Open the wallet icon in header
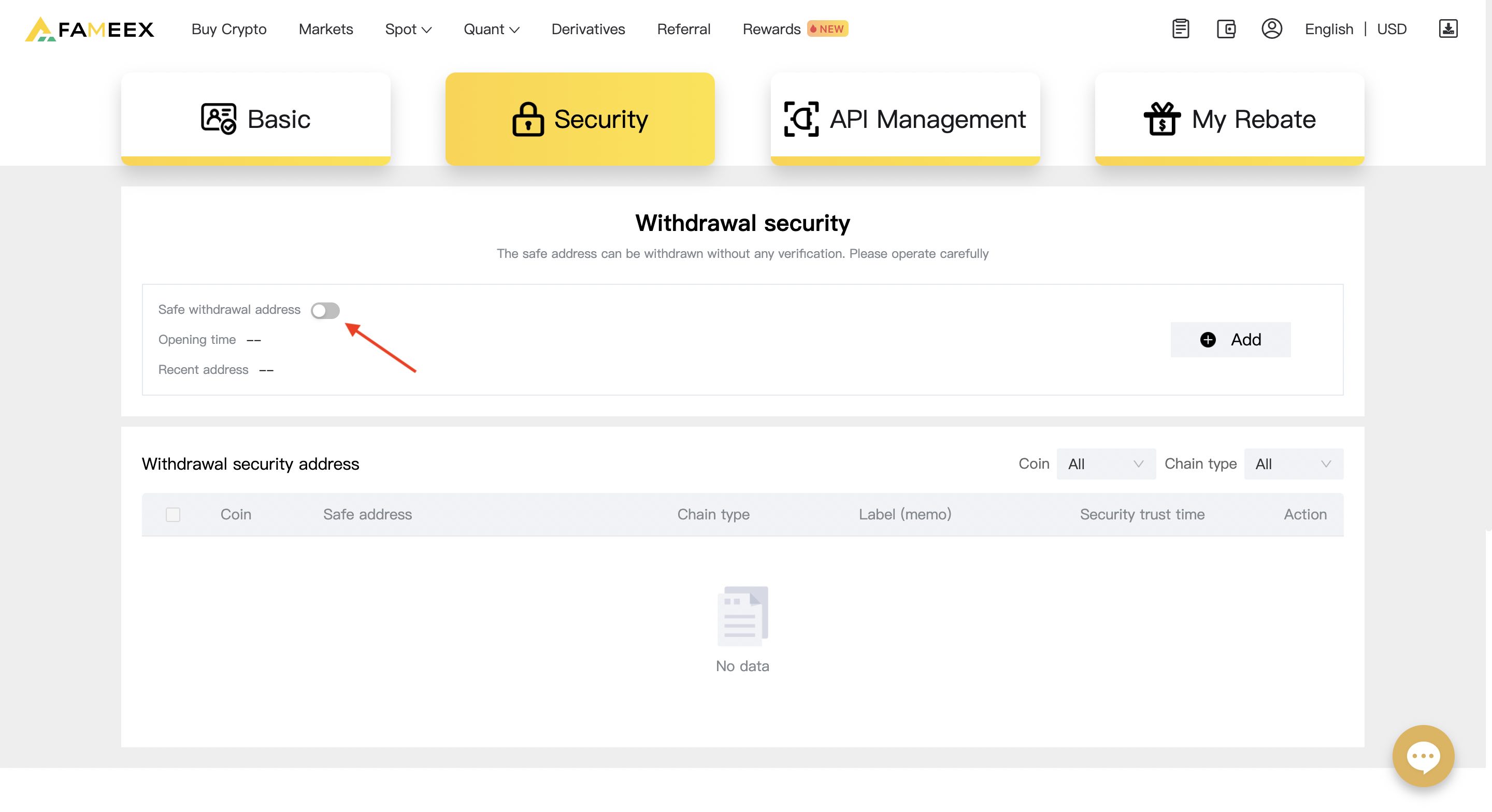 [x=1226, y=29]
